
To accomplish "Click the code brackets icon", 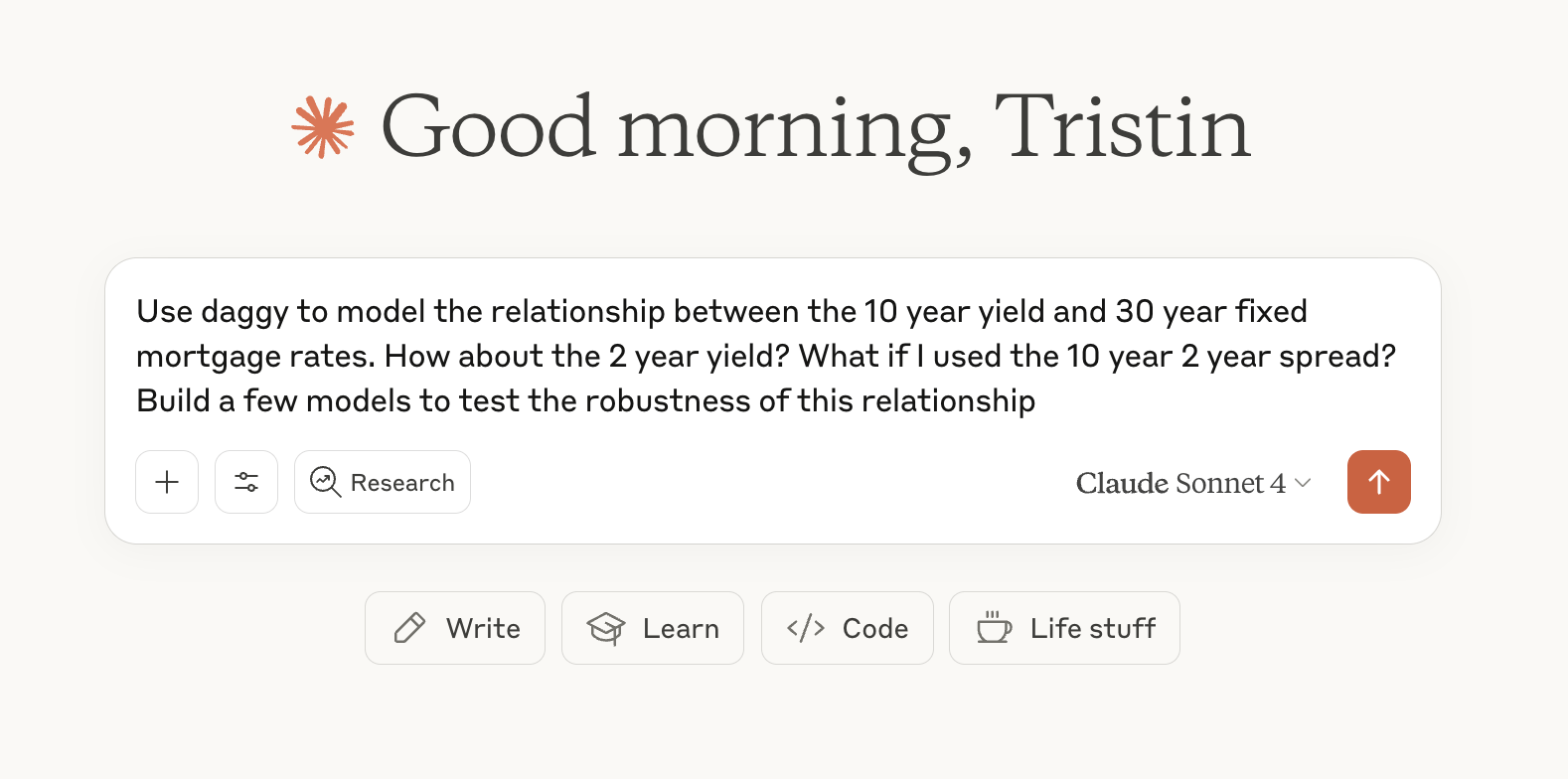I will (806, 628).
